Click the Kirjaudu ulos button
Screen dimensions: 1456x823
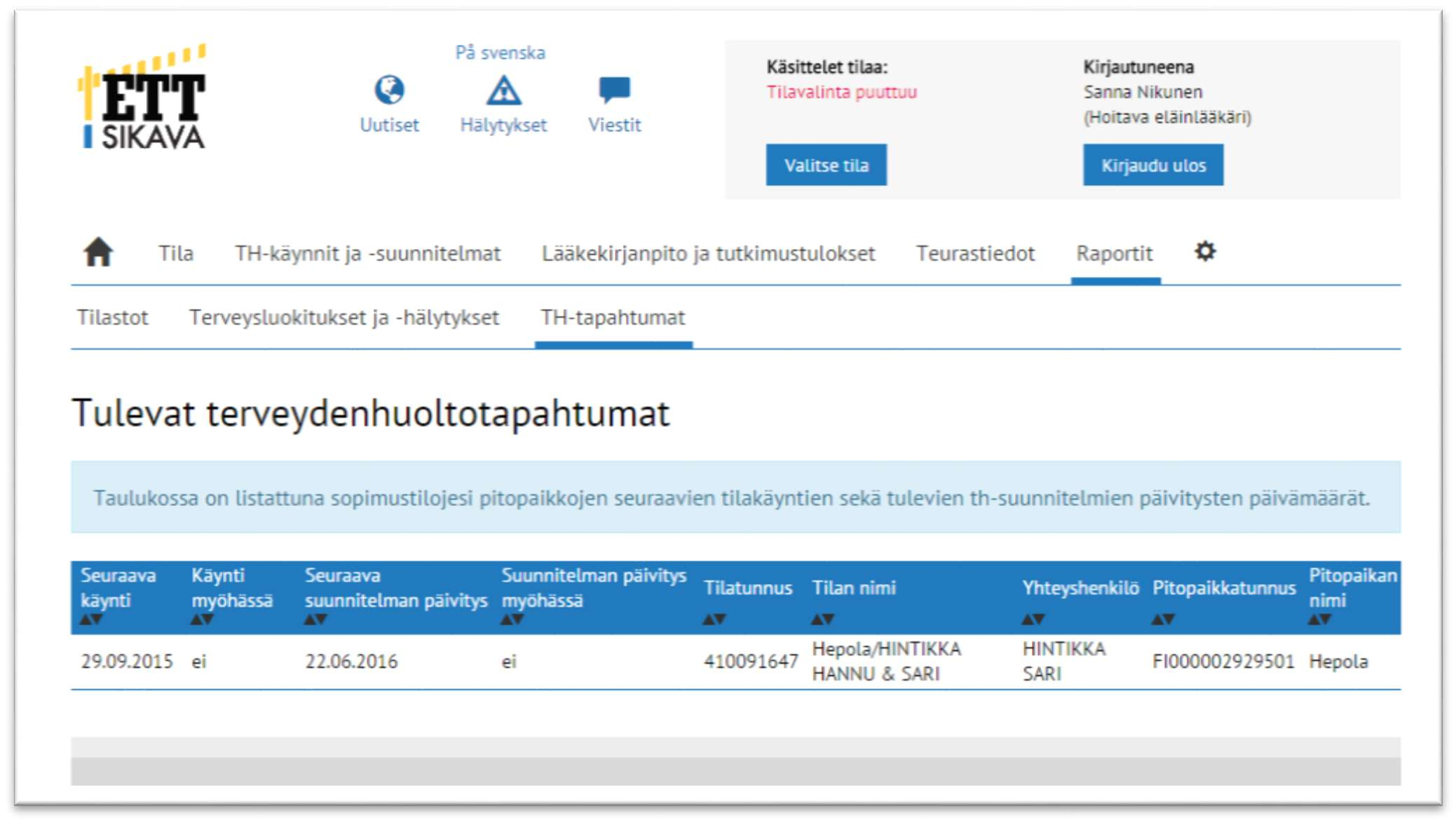[1152, 165]
